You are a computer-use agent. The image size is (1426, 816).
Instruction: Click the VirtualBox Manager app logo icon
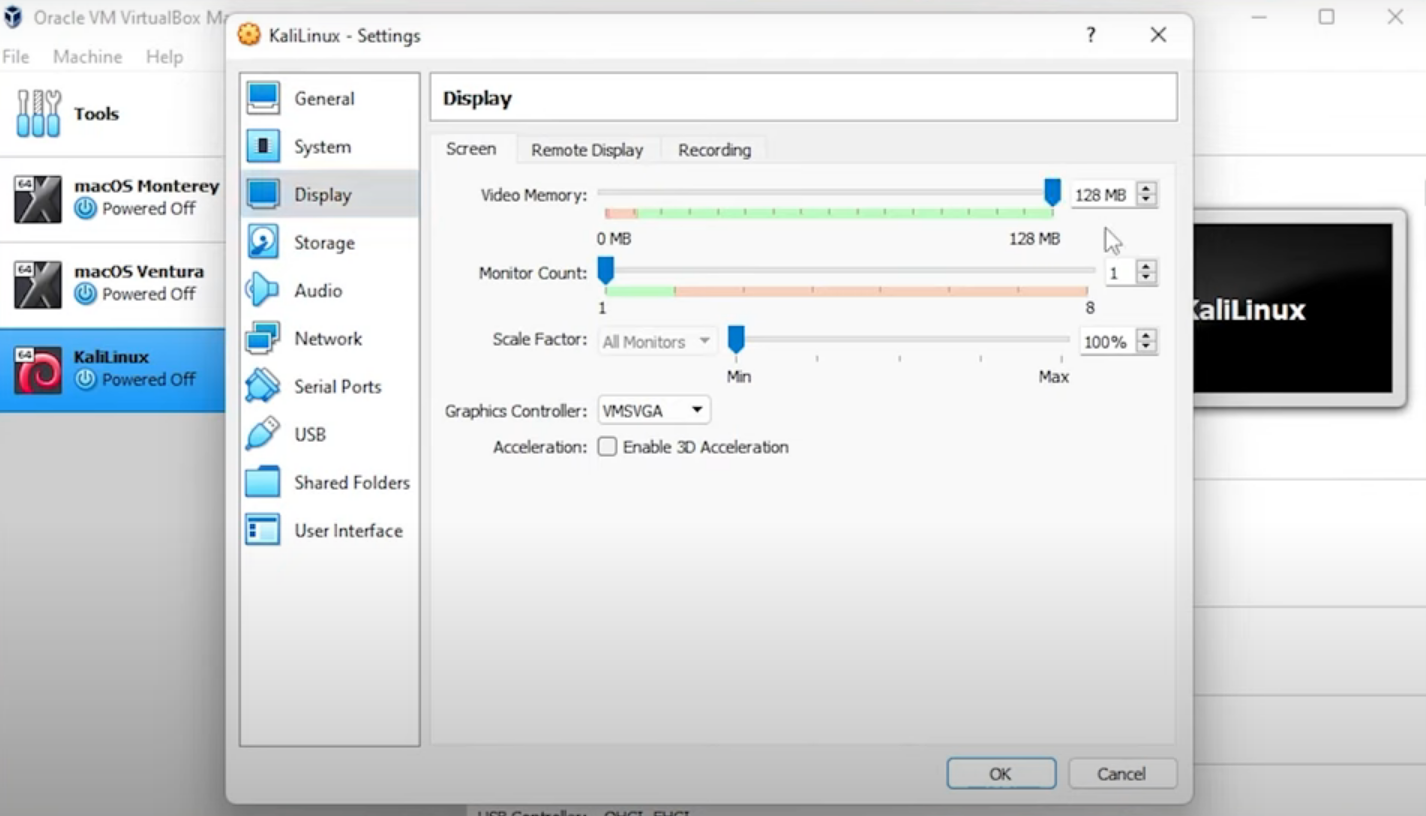[x=13, y=17]
